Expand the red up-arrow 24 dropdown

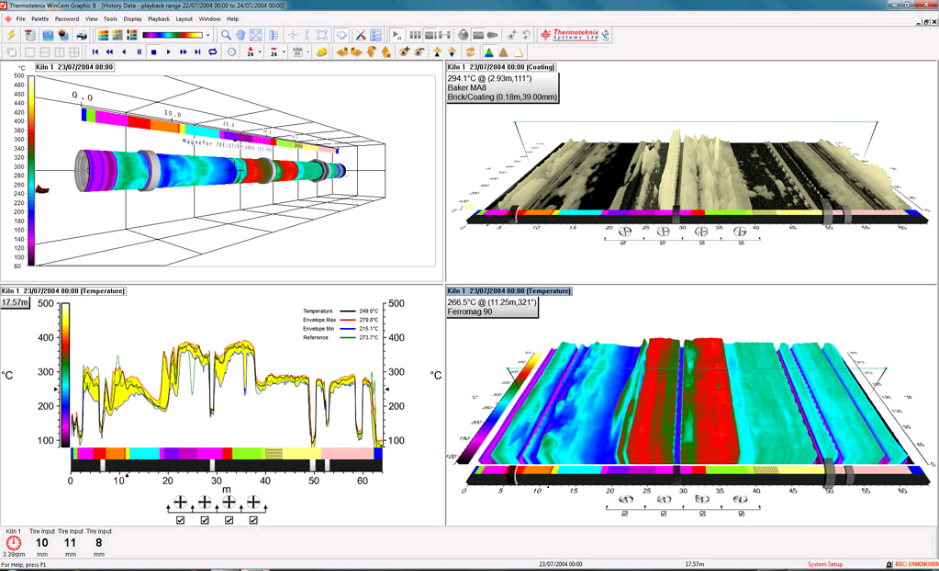click(x=260, y=52)
